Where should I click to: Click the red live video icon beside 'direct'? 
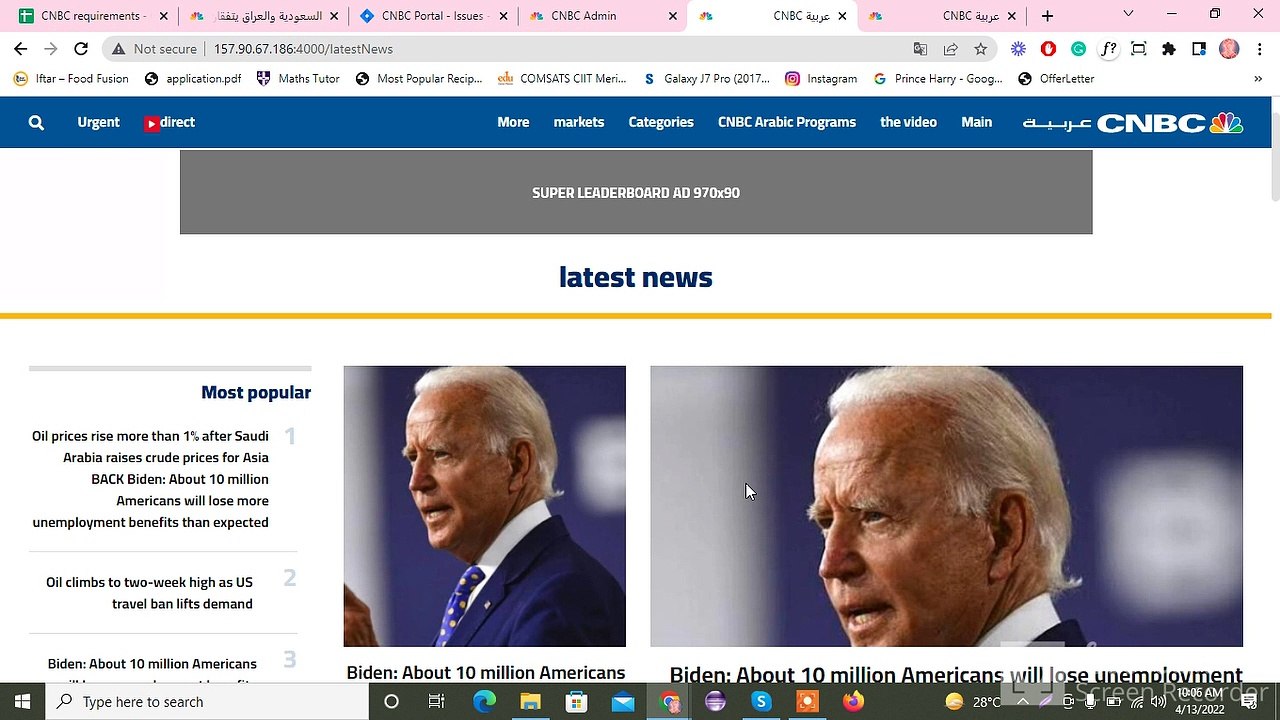pyautogui.click(x=152, y=124)
